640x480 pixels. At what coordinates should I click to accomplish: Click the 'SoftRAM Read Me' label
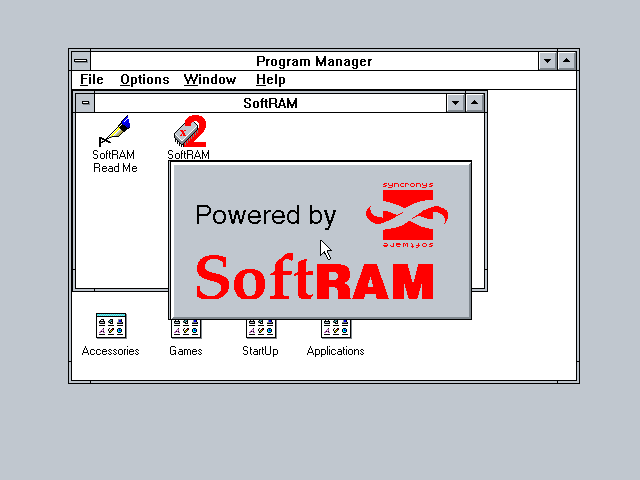pos(114,161)
